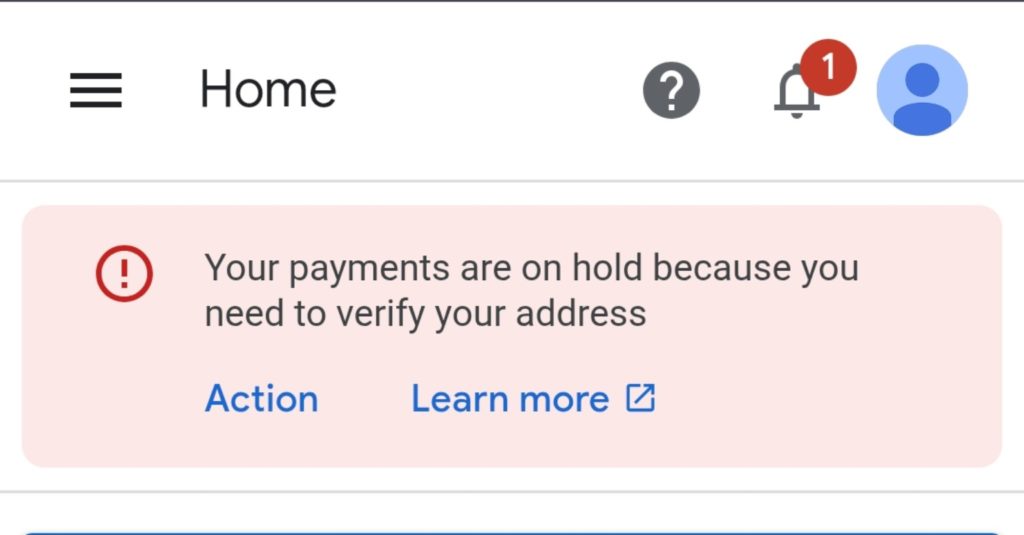Click the profile avatar icon
This screenshot has height=535, width=1024.
(921, 91)
